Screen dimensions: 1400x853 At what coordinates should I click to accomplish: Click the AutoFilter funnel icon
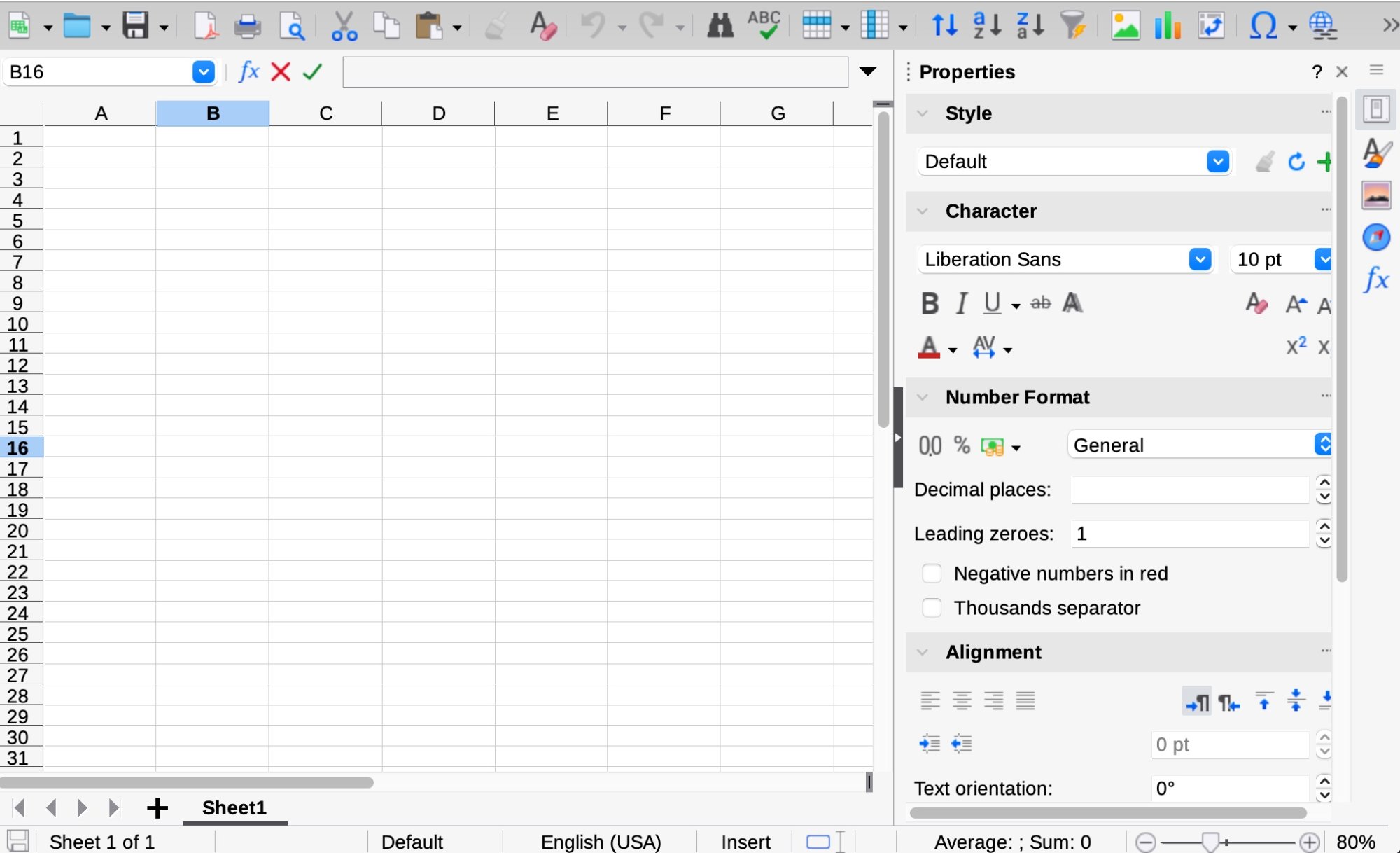1073,26
